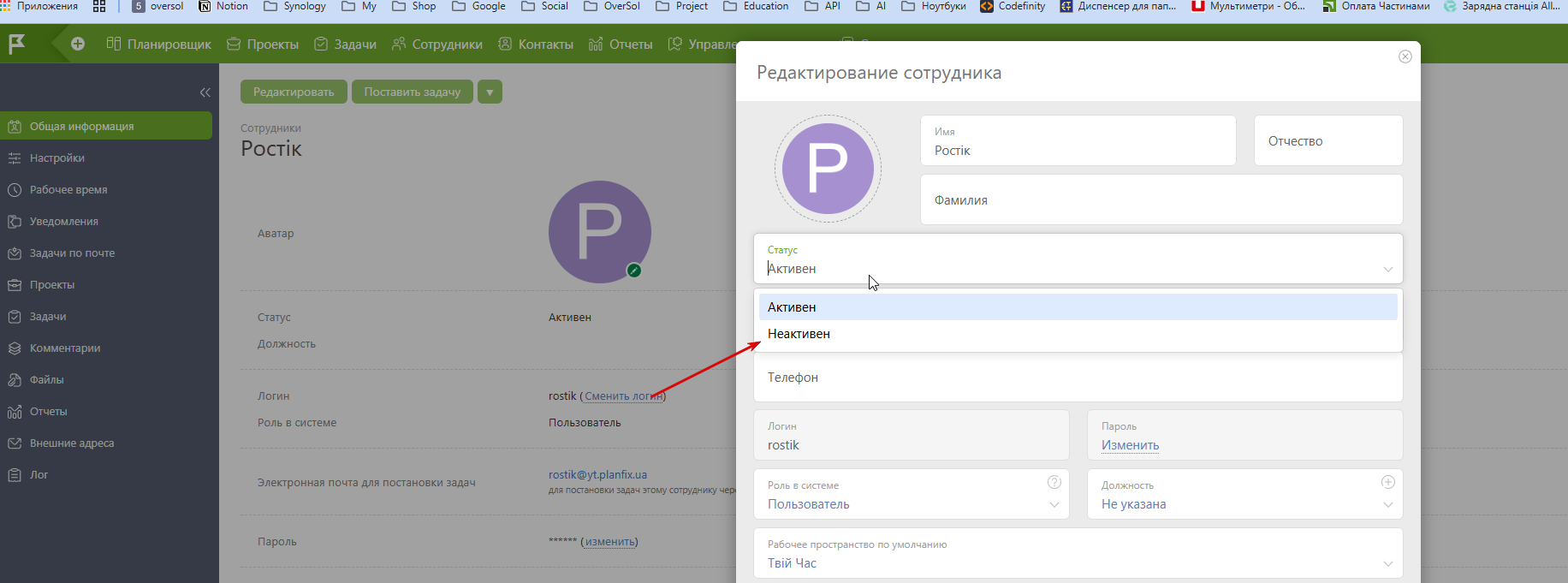Viewport: 1568px width, 583px height.
Task: Open the Notion bookmark
Action: coord(223,6)
